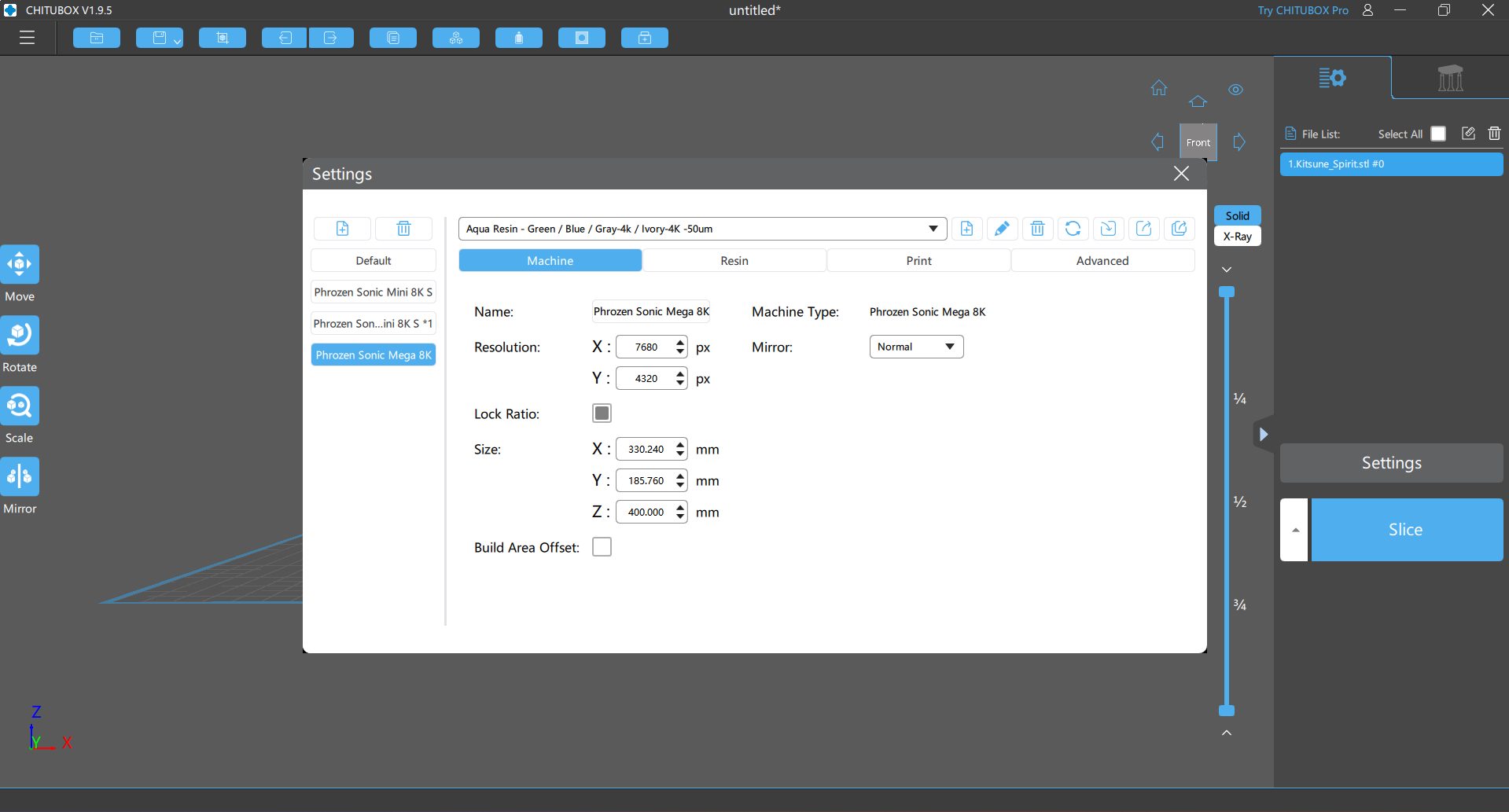Click the pencil edit profile icon
This screenshot has height=812, width=1509.
[x=1002, y=229]
